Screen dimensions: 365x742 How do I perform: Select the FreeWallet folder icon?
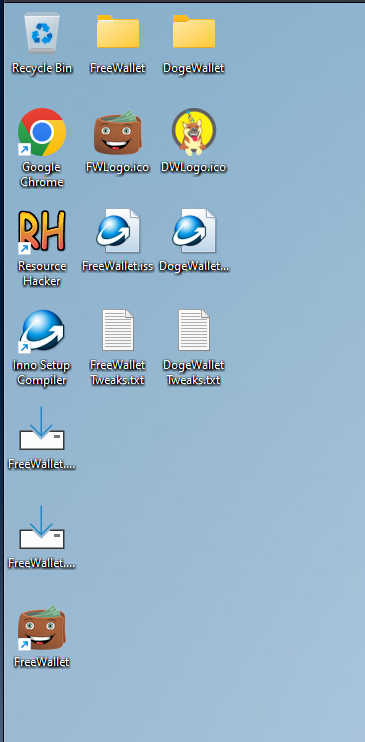118,32
